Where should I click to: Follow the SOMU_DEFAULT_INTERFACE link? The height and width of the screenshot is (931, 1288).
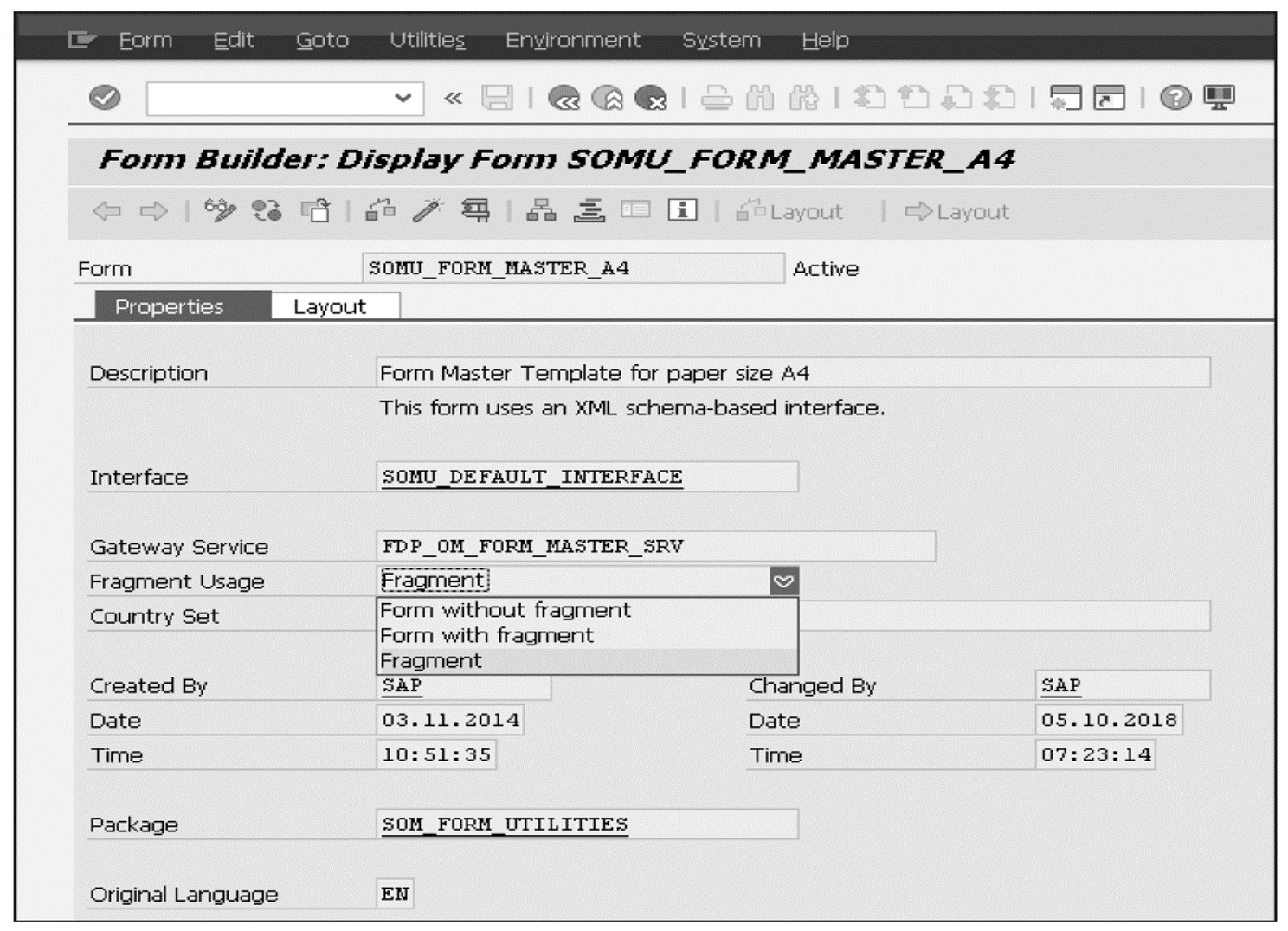coord(532,477)
